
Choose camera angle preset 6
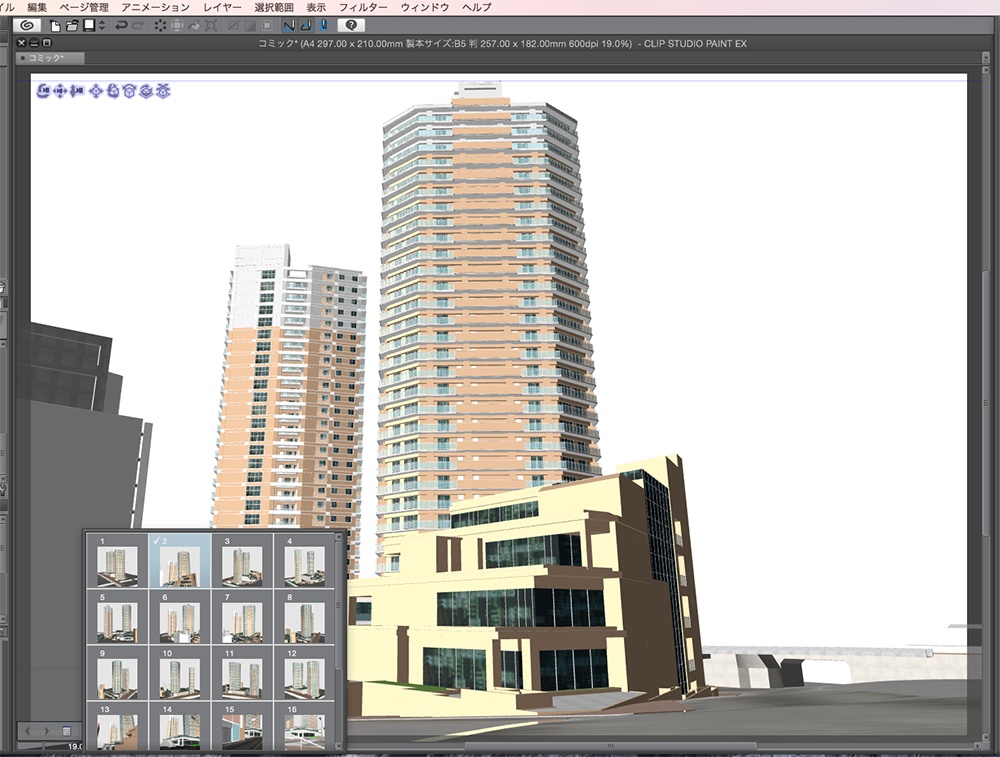coord(180,617)
